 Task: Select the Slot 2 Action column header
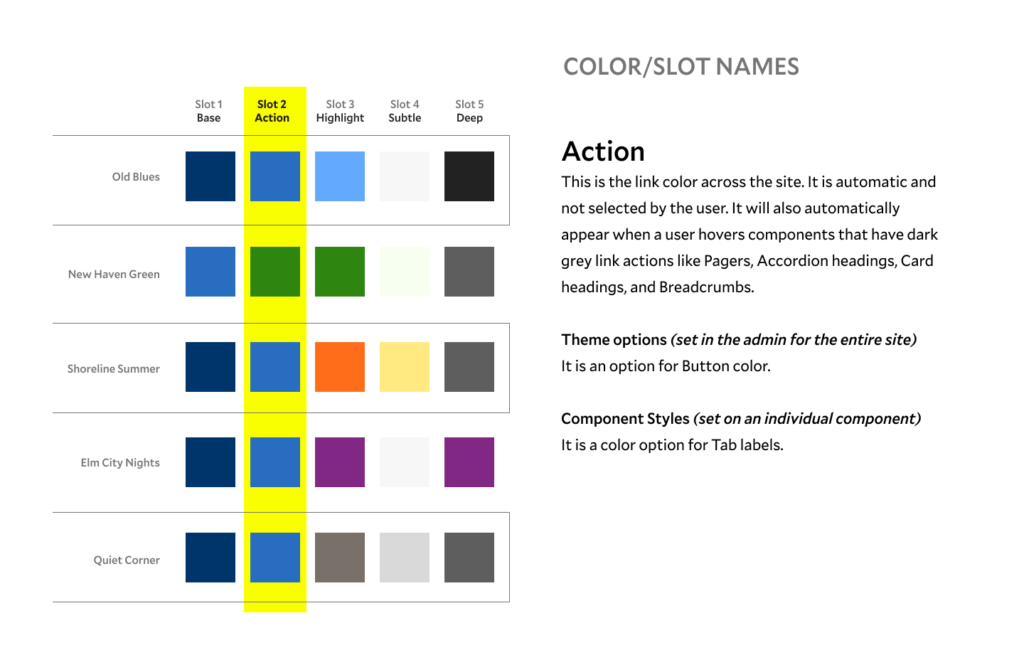point(272,111)
